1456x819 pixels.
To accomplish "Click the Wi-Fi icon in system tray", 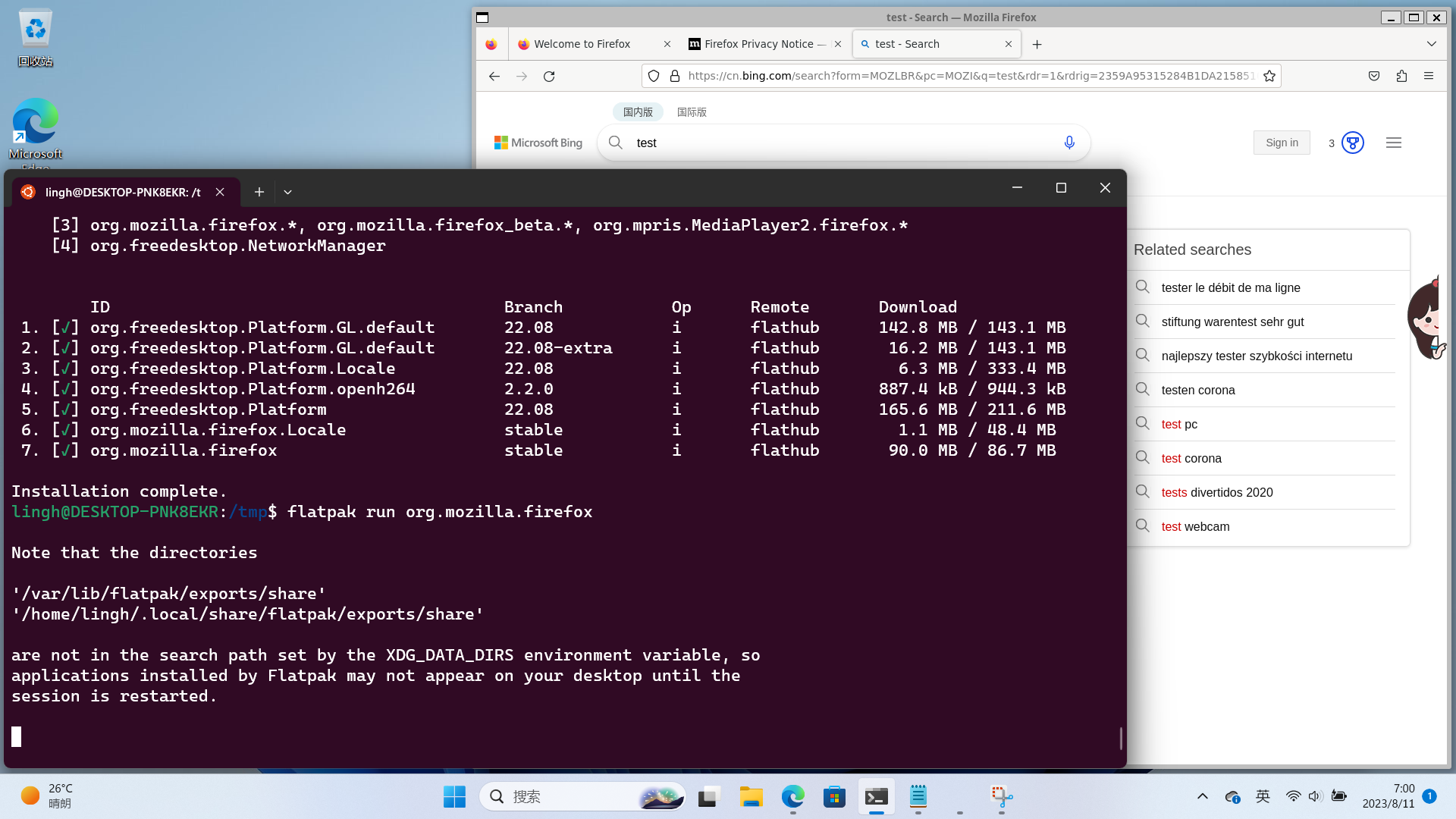I will click(x=1293, y=796).
